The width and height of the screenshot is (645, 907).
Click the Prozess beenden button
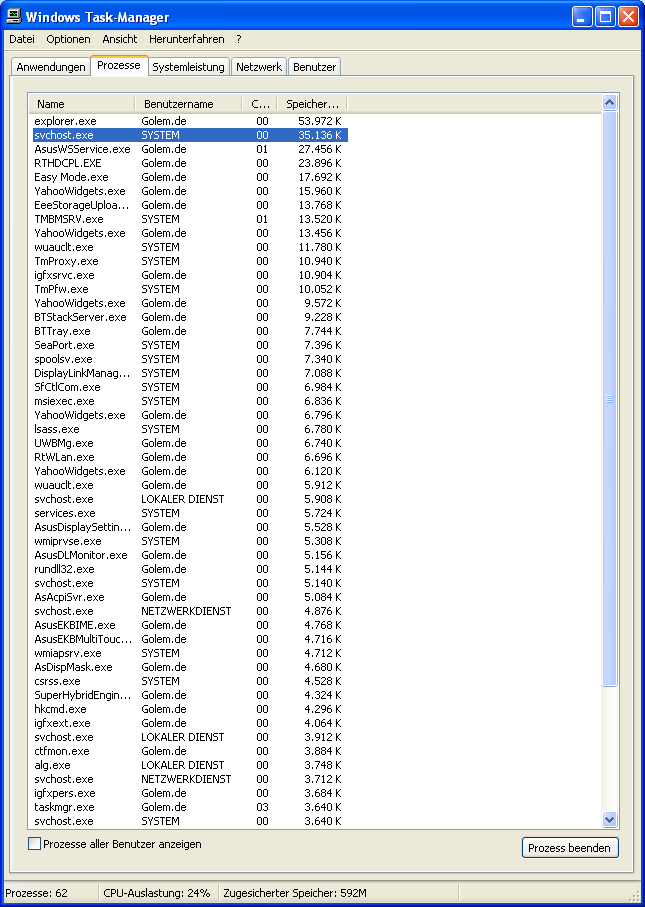(570, 848)
